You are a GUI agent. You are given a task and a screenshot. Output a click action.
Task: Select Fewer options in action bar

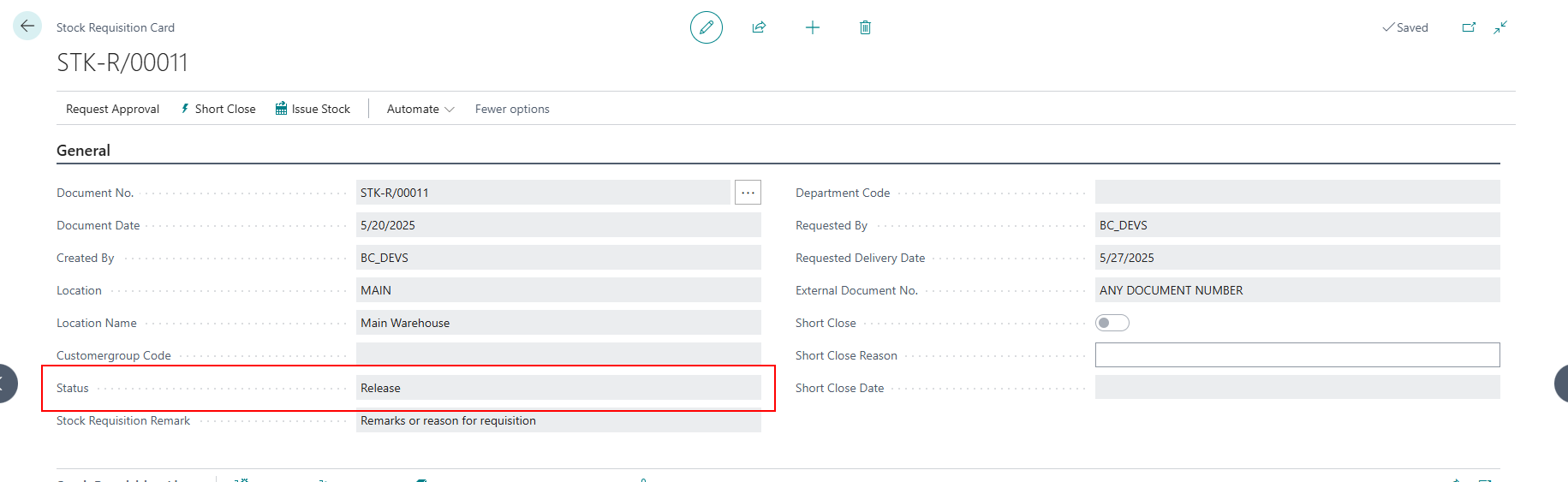[512, 109]
